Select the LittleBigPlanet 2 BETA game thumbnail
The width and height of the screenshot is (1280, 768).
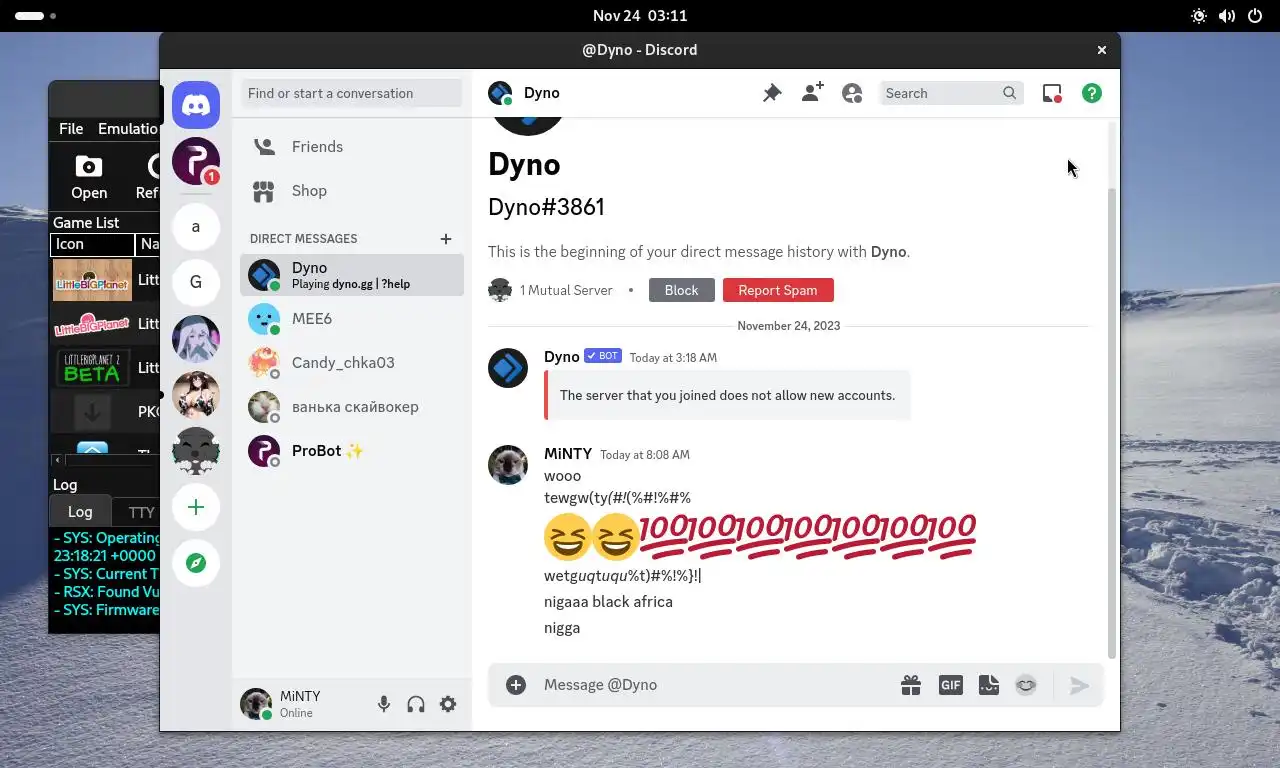[x=92, y=368]
